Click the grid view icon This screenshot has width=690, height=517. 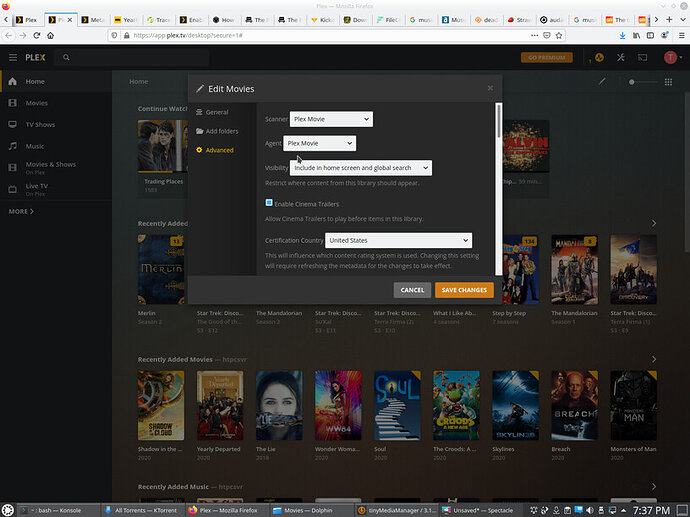pos(668,82)
